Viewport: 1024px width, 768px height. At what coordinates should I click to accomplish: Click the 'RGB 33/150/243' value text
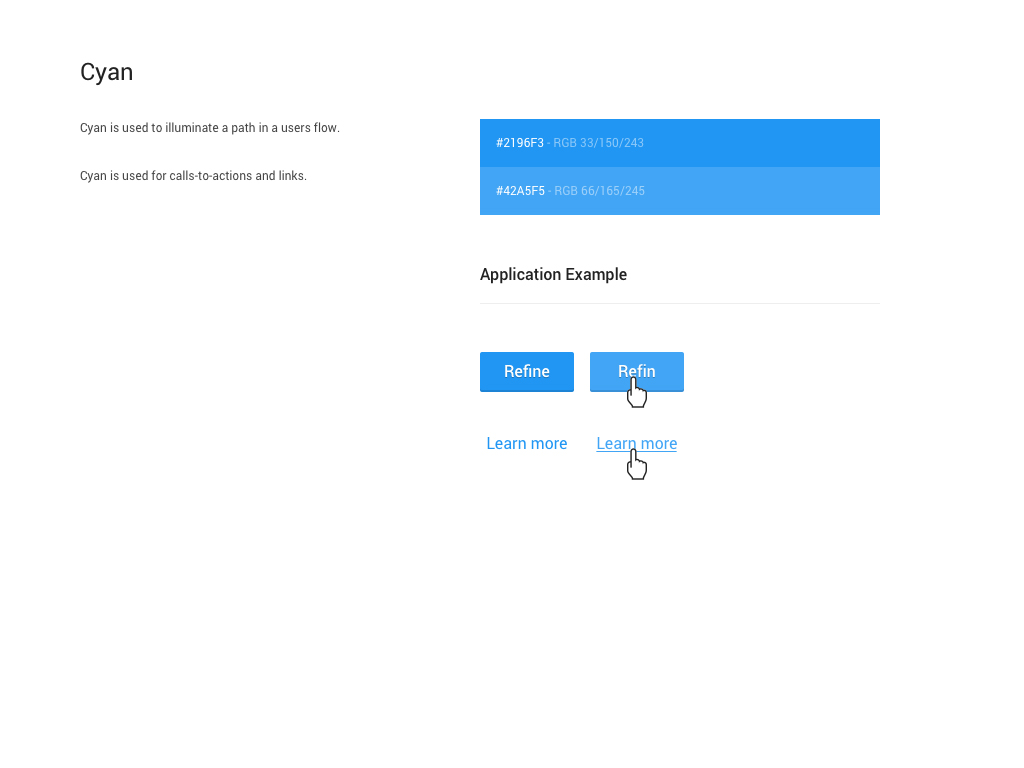pyautogui.click(x=598, y=143)
